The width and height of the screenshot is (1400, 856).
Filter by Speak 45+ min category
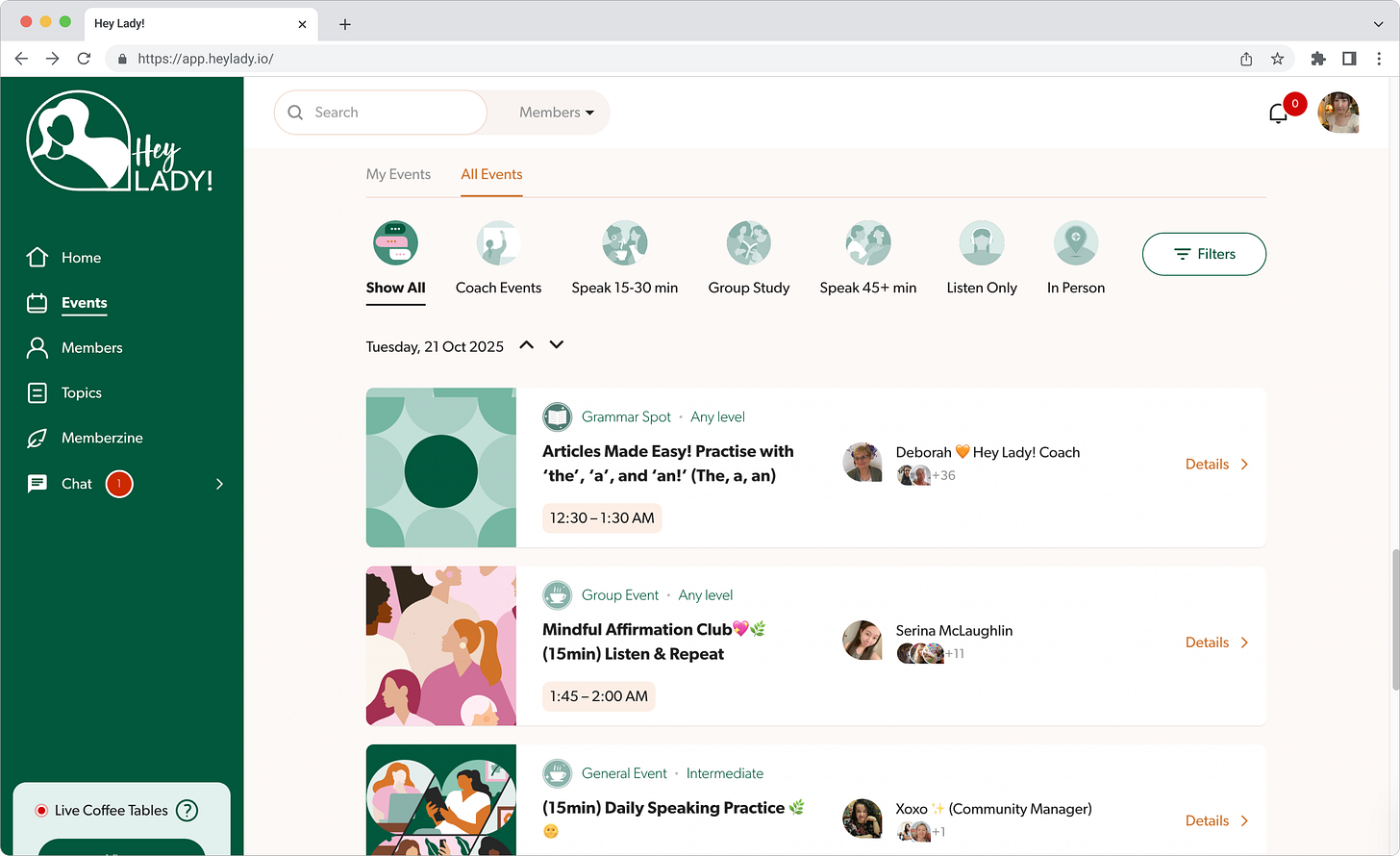click(x=868, y=258)
